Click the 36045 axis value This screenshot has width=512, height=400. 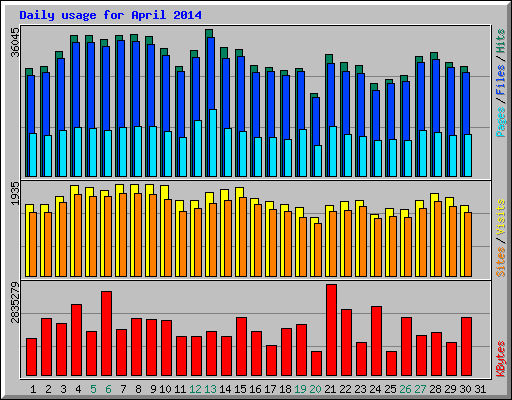15,42
